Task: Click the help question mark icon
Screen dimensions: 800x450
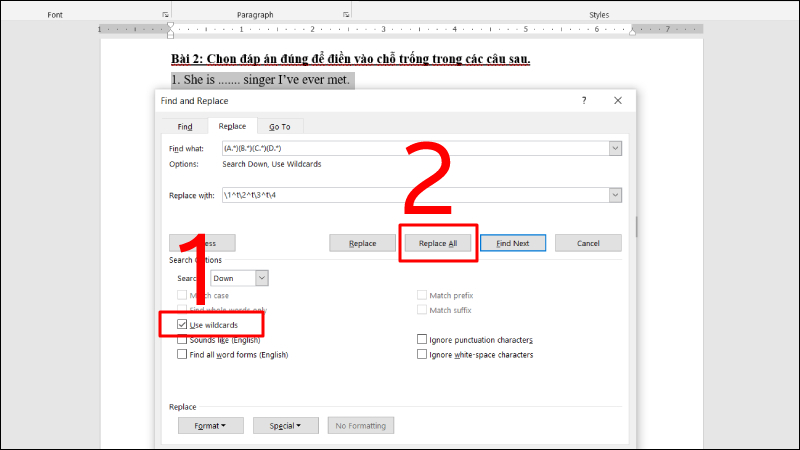Action: click(x=584, y=101)
